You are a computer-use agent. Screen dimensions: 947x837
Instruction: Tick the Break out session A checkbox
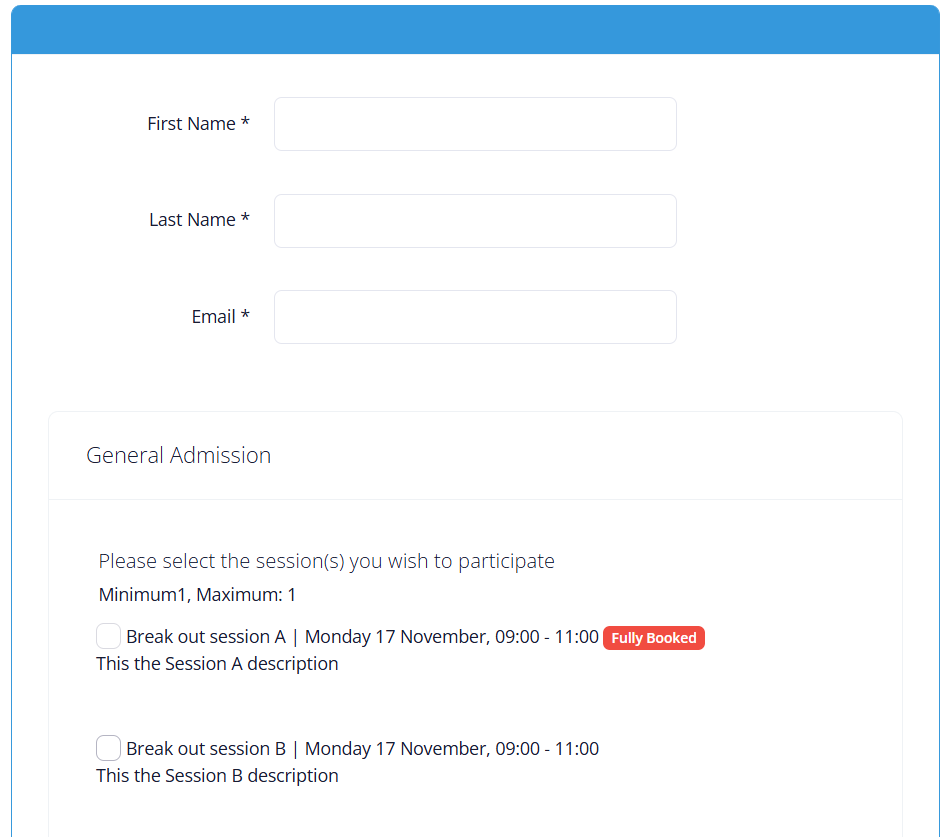(109, 636)
